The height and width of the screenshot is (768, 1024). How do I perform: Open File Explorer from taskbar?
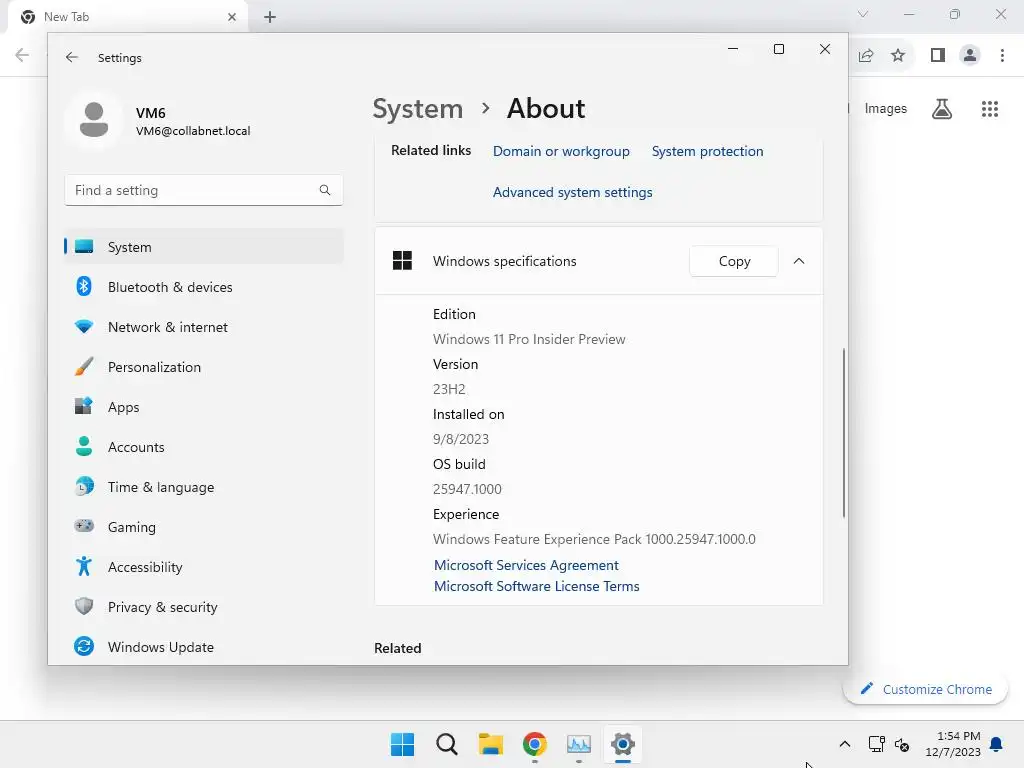pyautogui.click(x=490, y=744)
